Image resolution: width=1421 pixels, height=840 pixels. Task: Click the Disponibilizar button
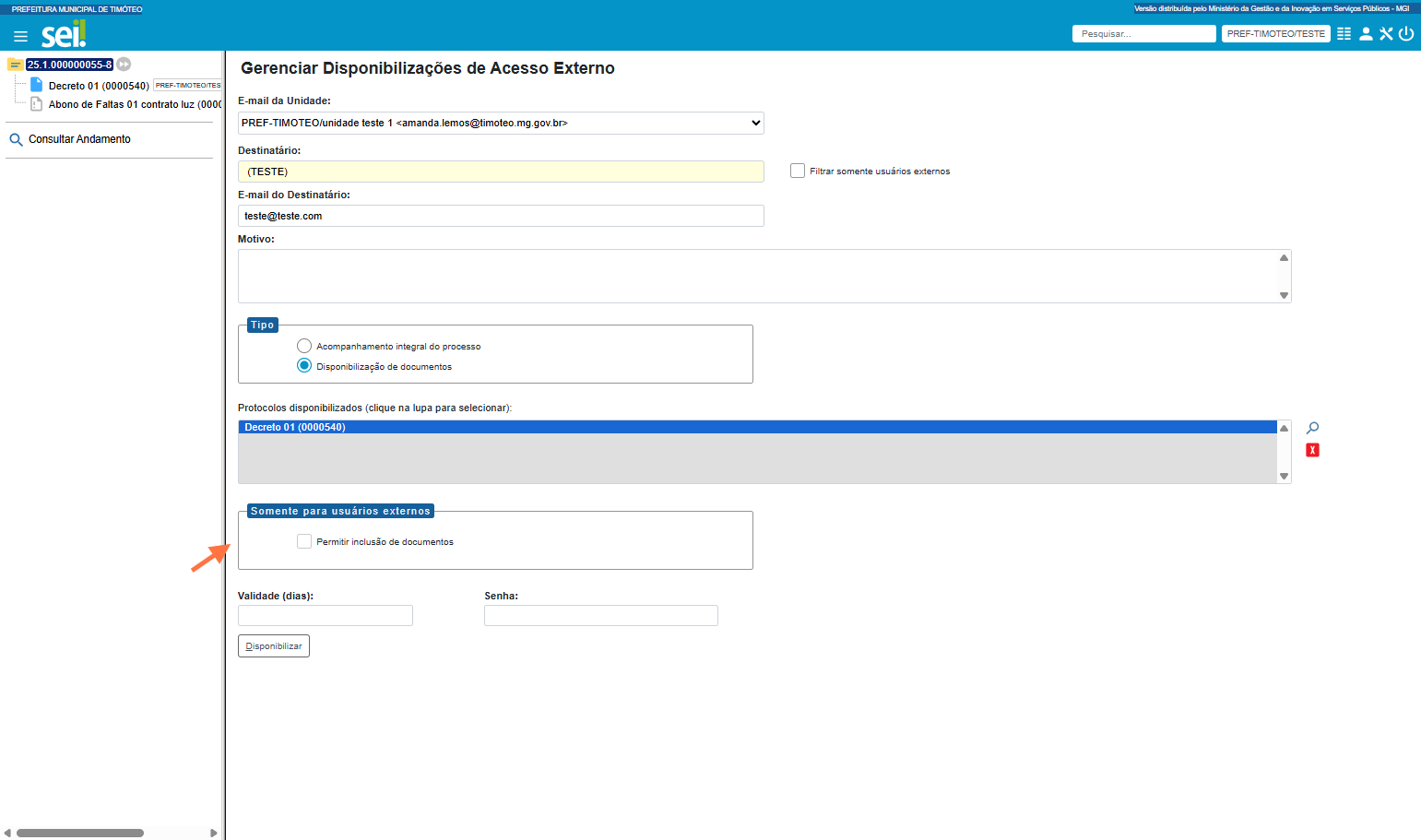pyautogui.click(x=274, y=646)
